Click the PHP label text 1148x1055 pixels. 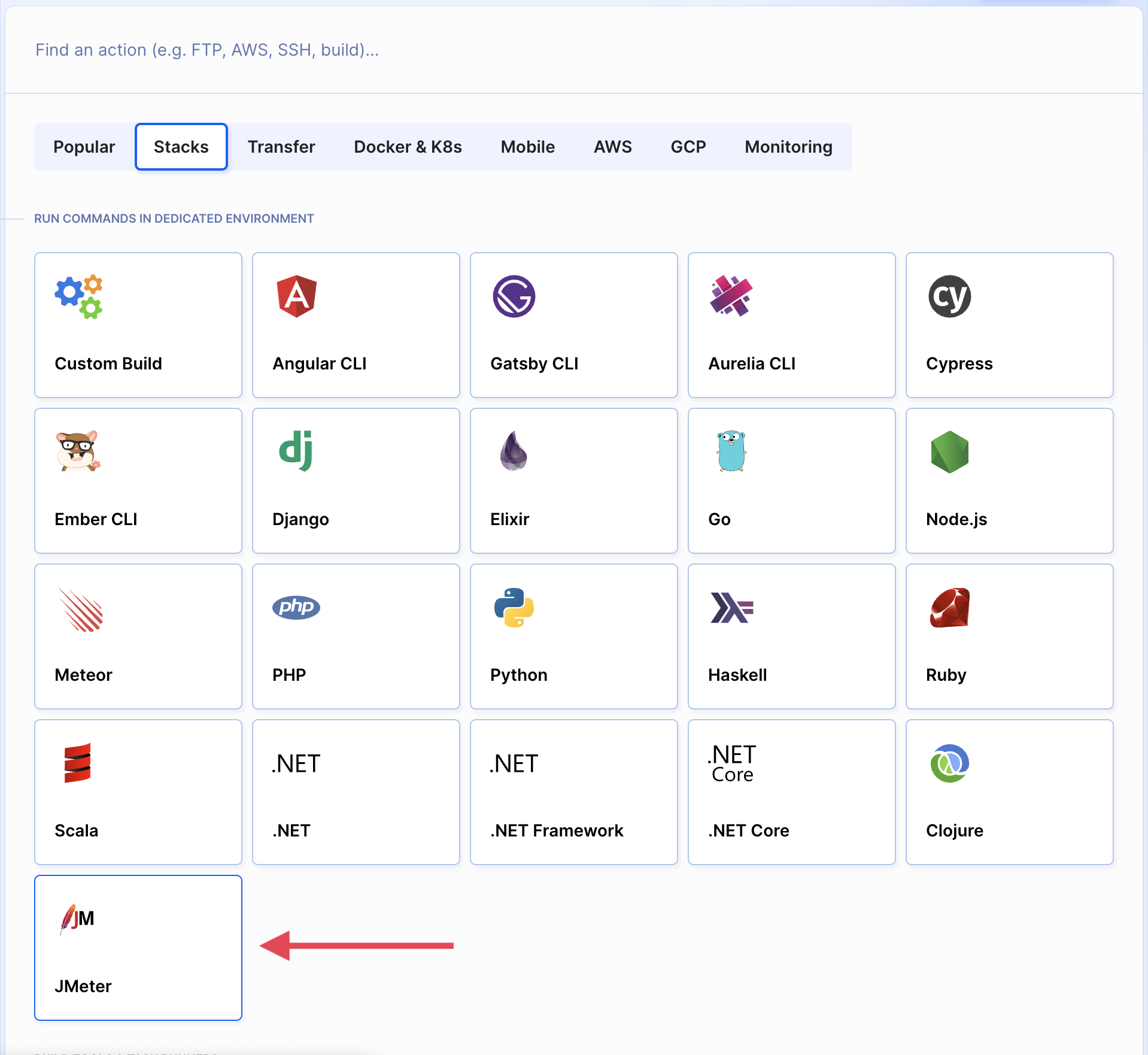288,675
